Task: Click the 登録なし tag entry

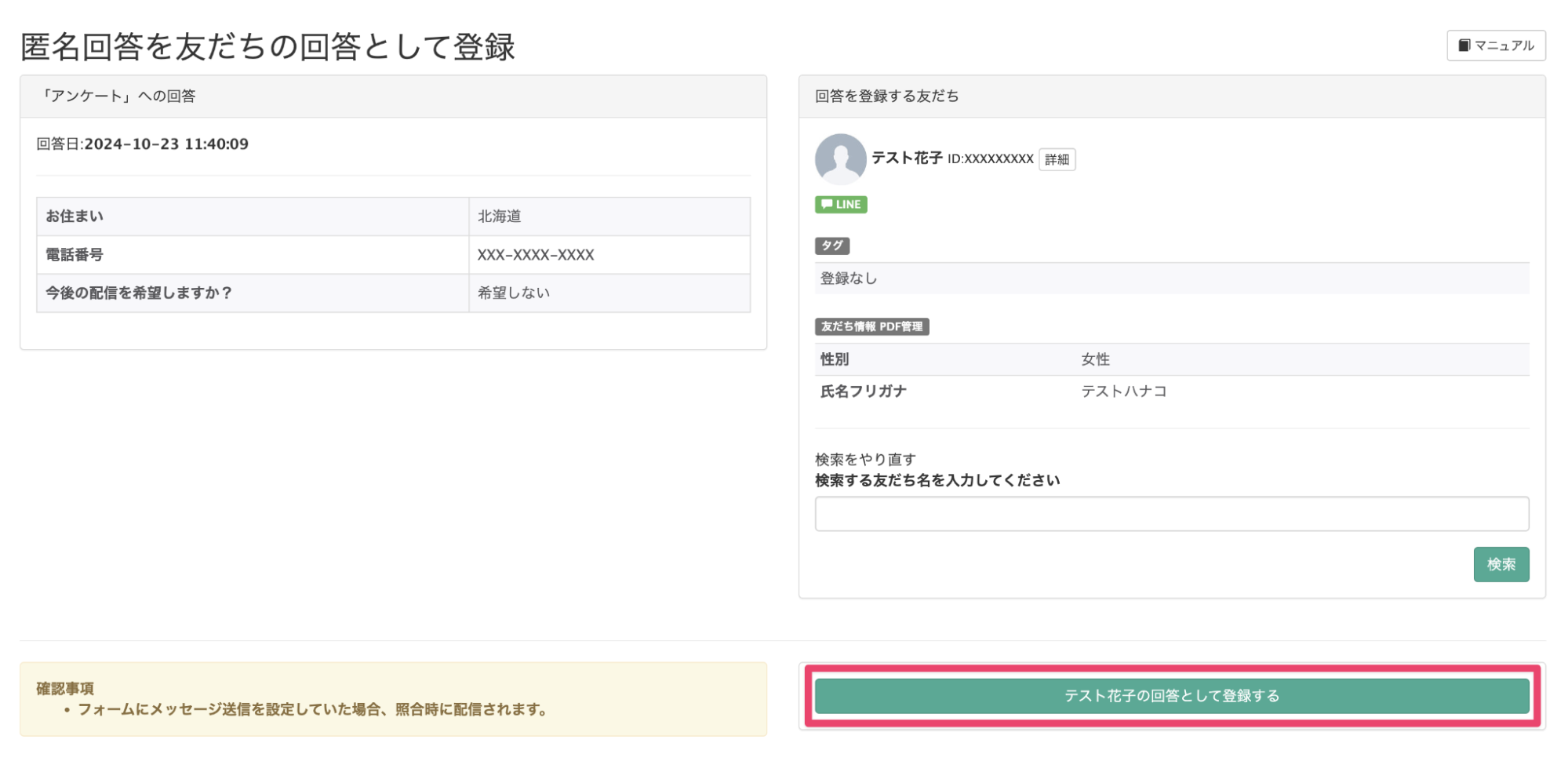Action: pos(847,278)
